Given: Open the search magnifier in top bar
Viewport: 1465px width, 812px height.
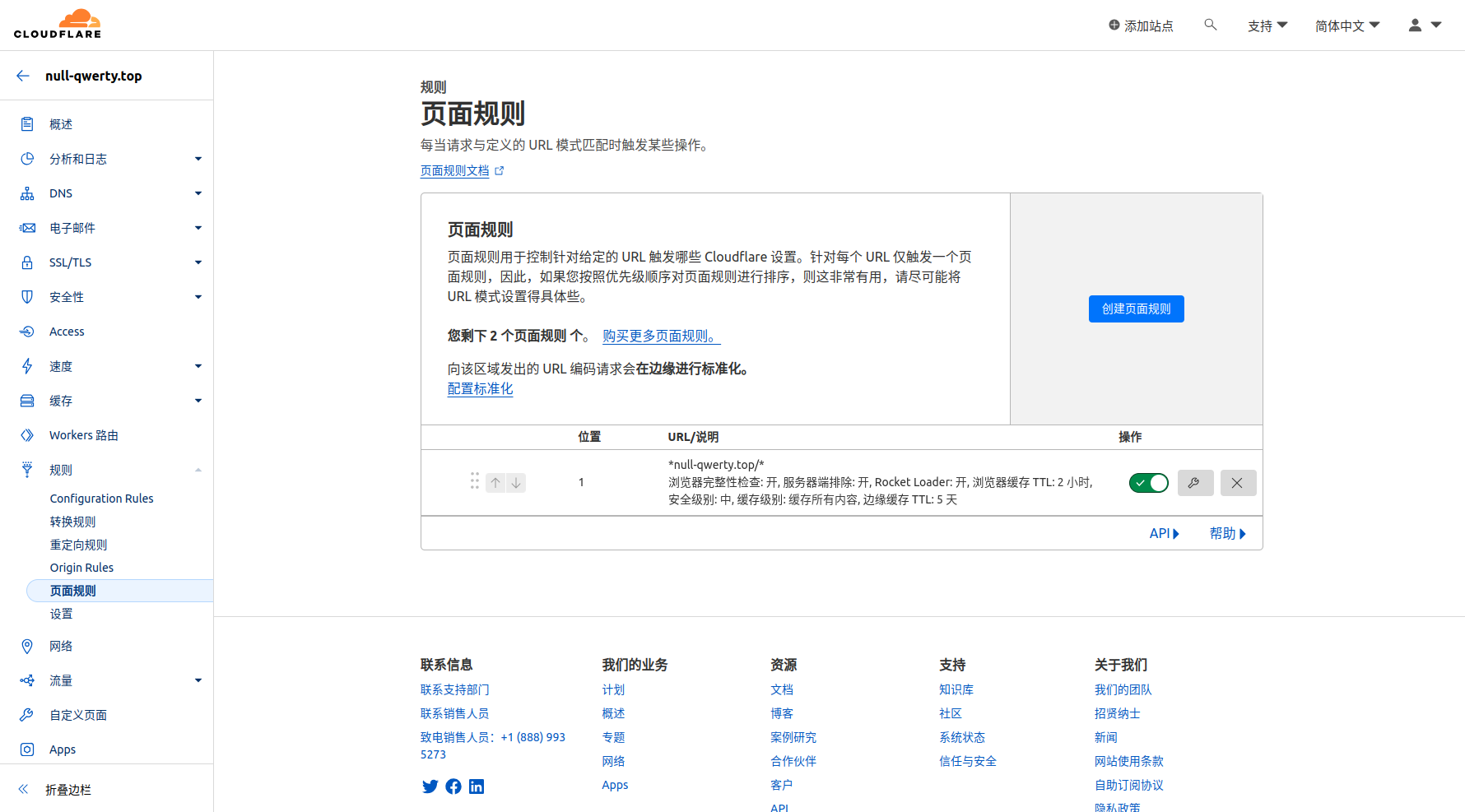Looking at the screenshot, I should [x=1210, y=25].
